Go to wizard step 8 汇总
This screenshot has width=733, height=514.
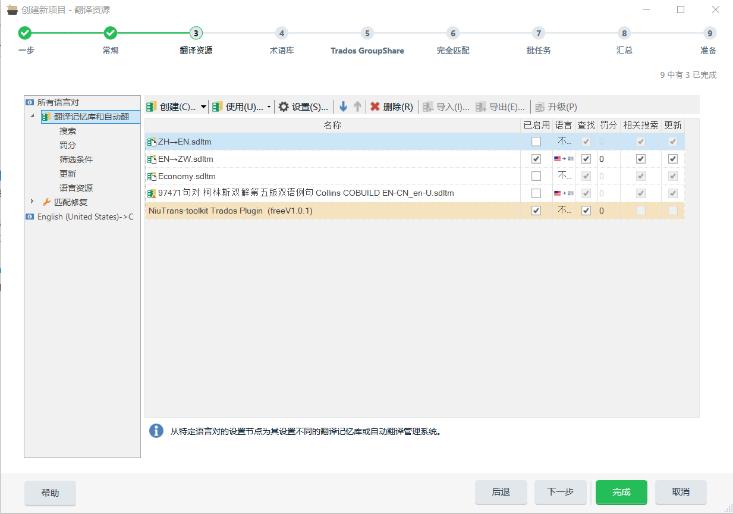pos(624,33)
